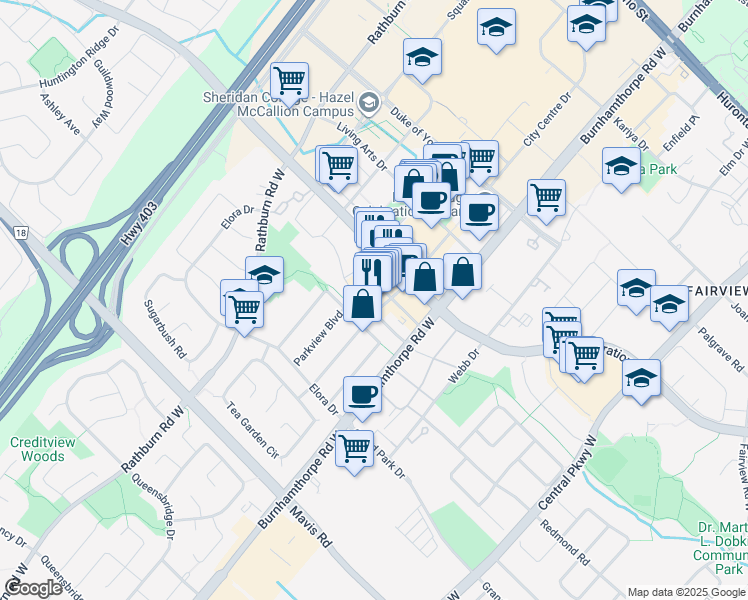Click the Central Pkwy W street label
Screen dimensions: 748x600
click(x=567, y=473)
